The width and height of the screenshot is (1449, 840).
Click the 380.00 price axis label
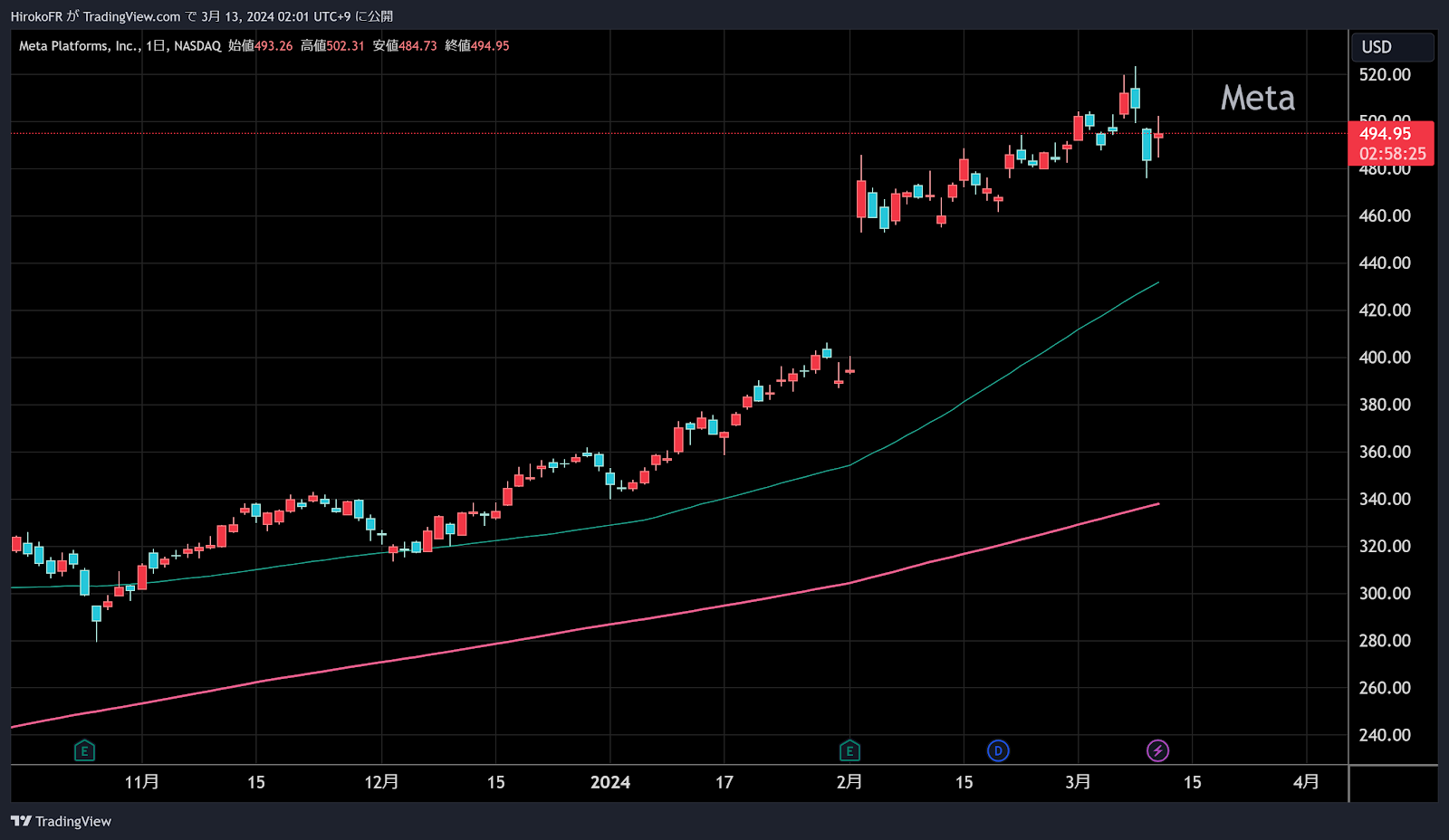pyautogui.click(x=1385, y=405)
